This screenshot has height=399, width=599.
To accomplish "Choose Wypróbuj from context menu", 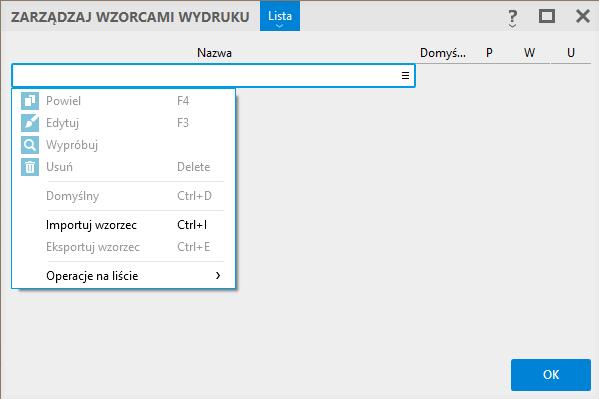I will (124, 145).
